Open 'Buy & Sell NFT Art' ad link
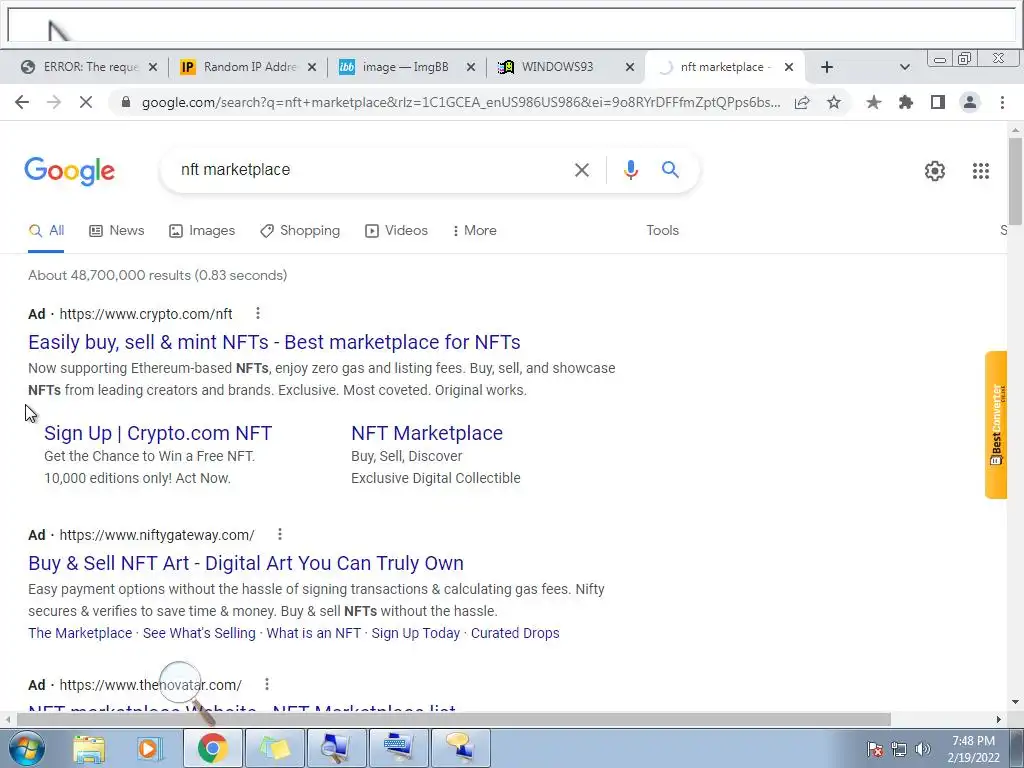 tap(246, 563)
